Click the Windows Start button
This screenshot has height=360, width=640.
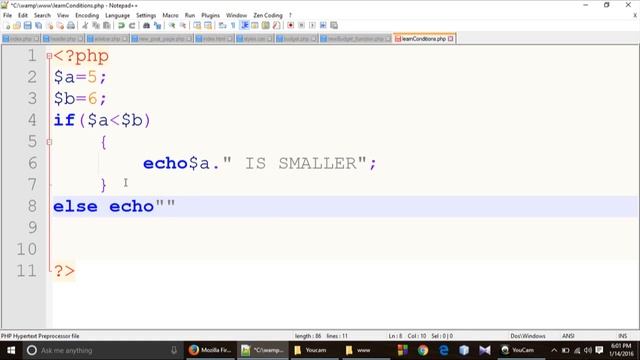coord(11,350)
